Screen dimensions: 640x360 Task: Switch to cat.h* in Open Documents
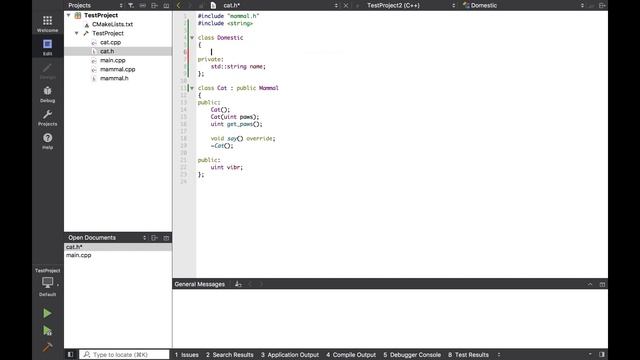[x=118, y=247]
